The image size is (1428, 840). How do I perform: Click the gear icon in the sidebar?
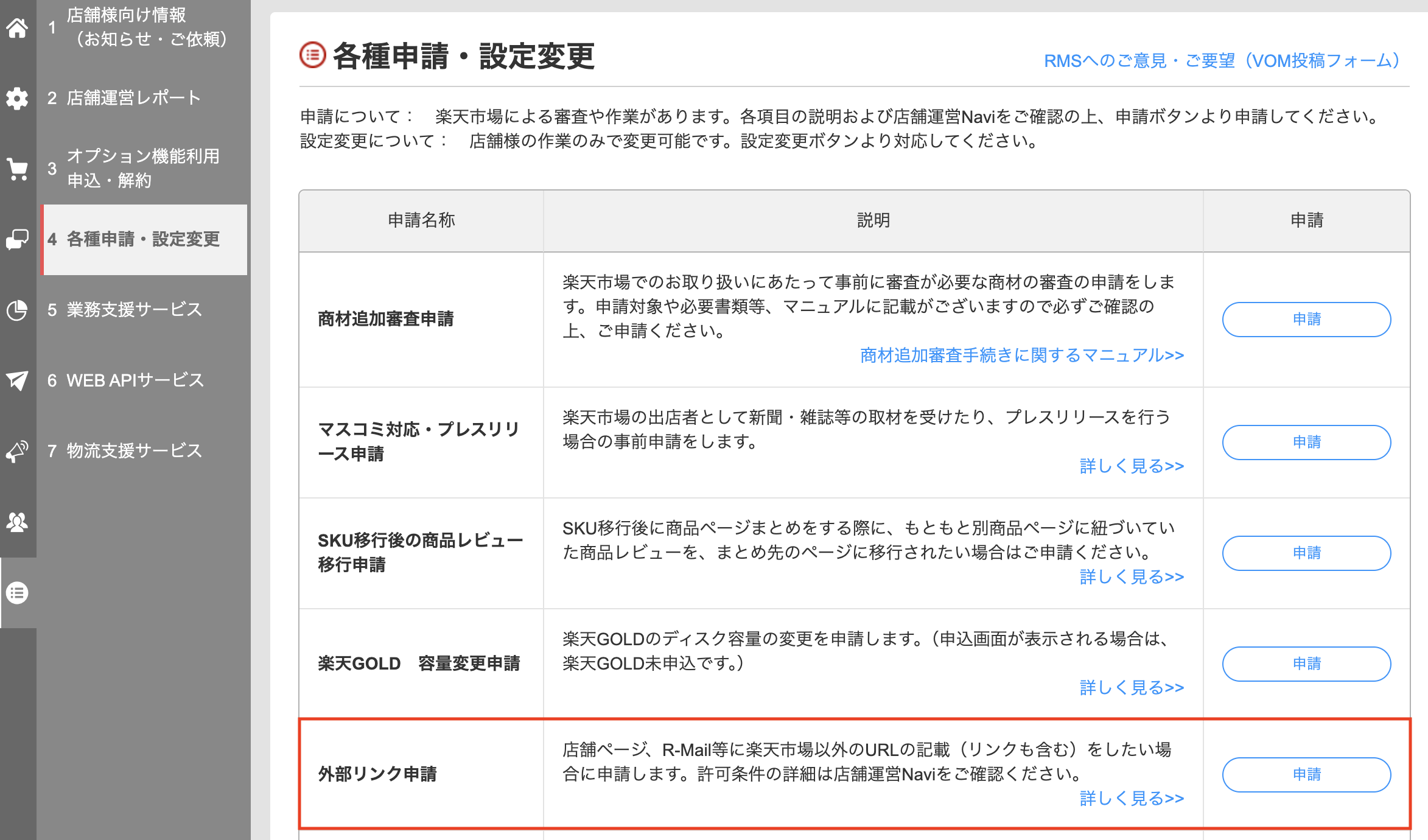click(x=17, y=98)
